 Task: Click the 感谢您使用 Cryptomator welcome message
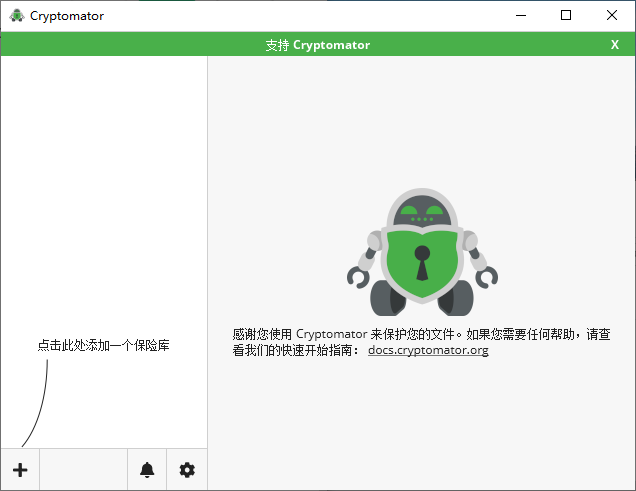coord(420,335)
